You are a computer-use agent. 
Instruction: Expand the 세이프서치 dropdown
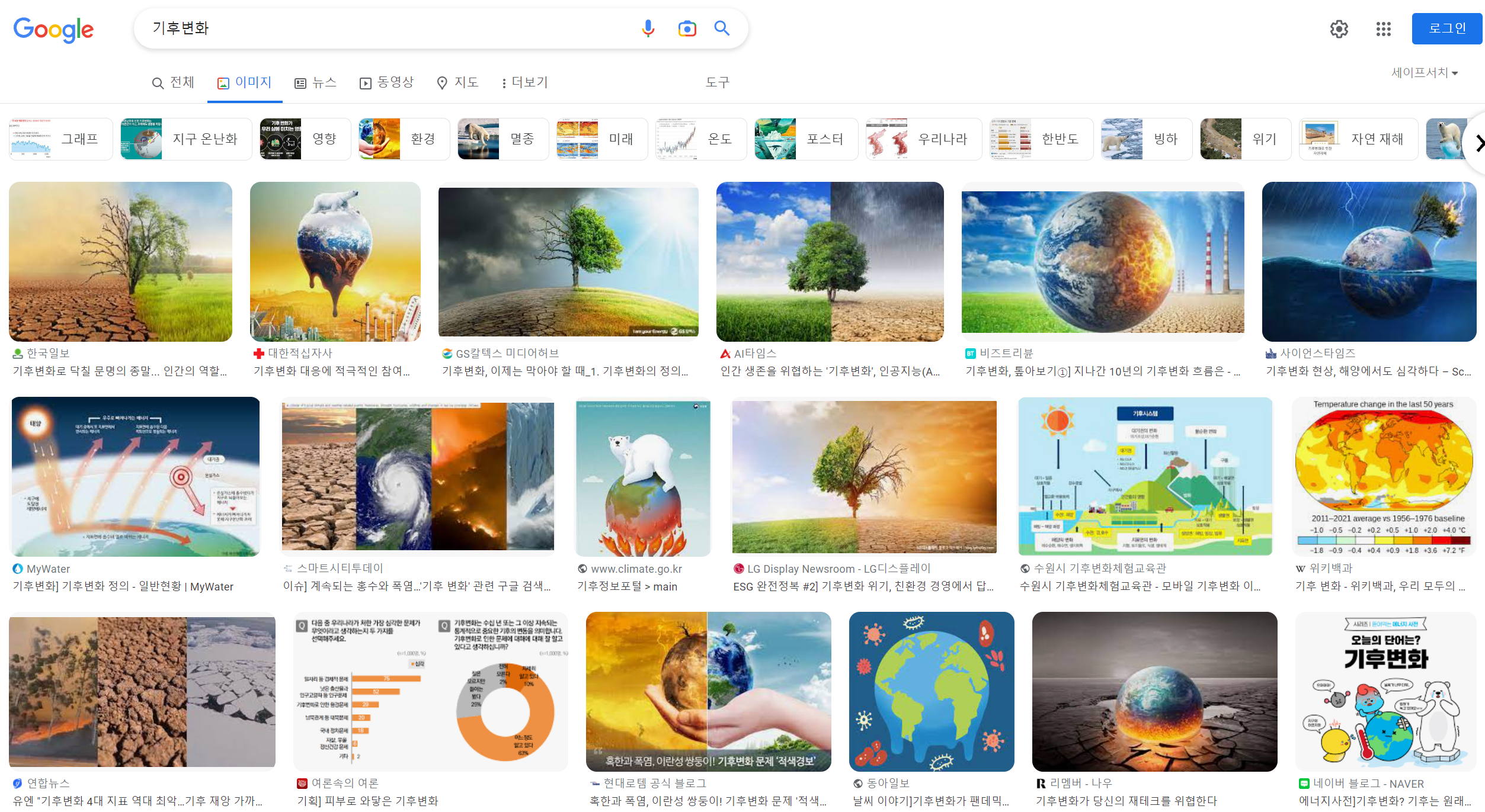tap(1424, 73)
